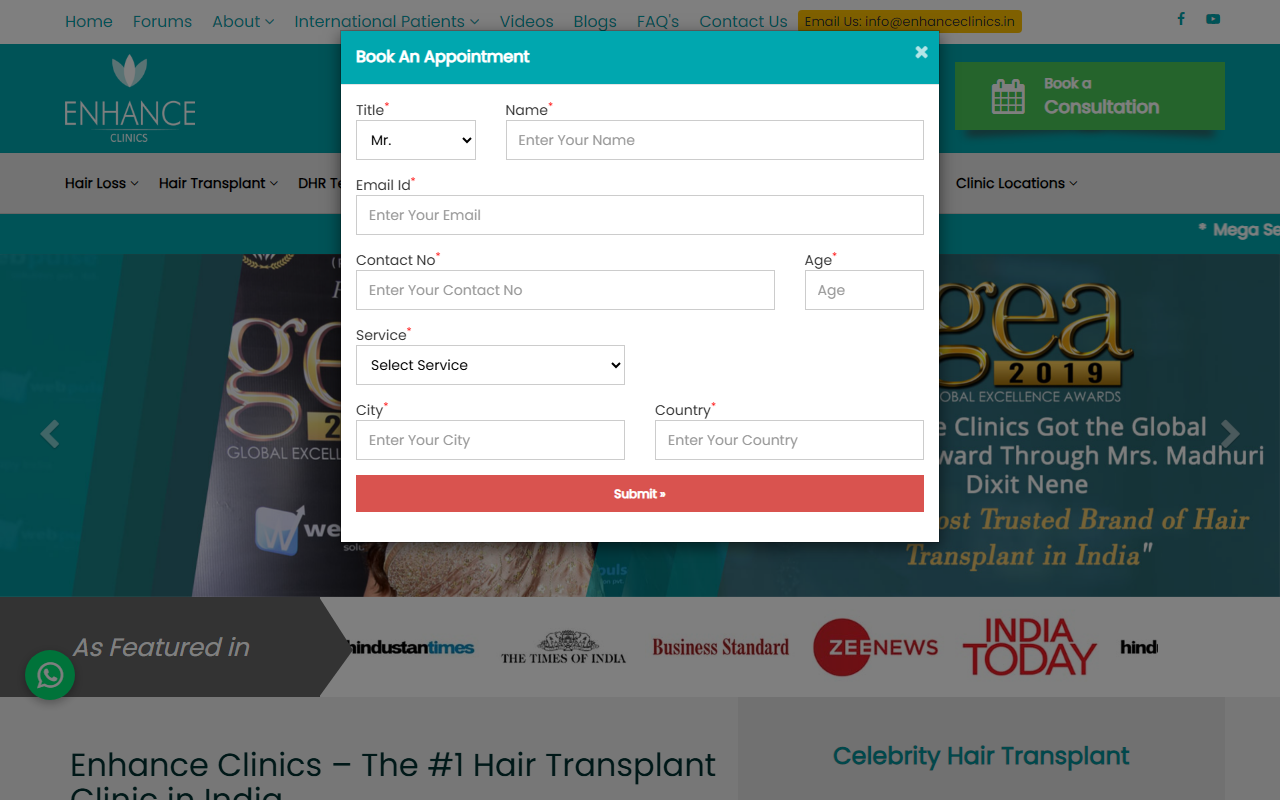1280x800 pixels.
Task: Open the YouTube channel icon
Action: click(x=1213, y=19)
